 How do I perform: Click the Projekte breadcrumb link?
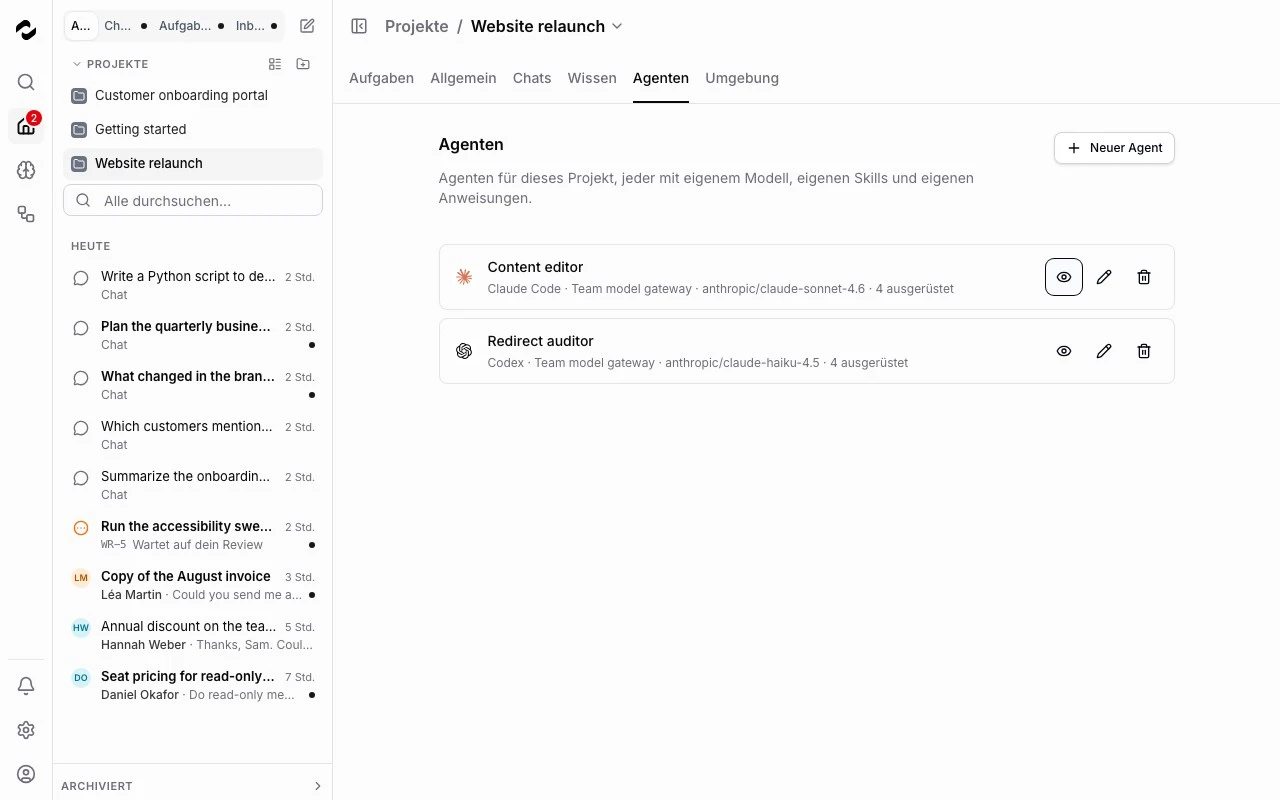416,26
